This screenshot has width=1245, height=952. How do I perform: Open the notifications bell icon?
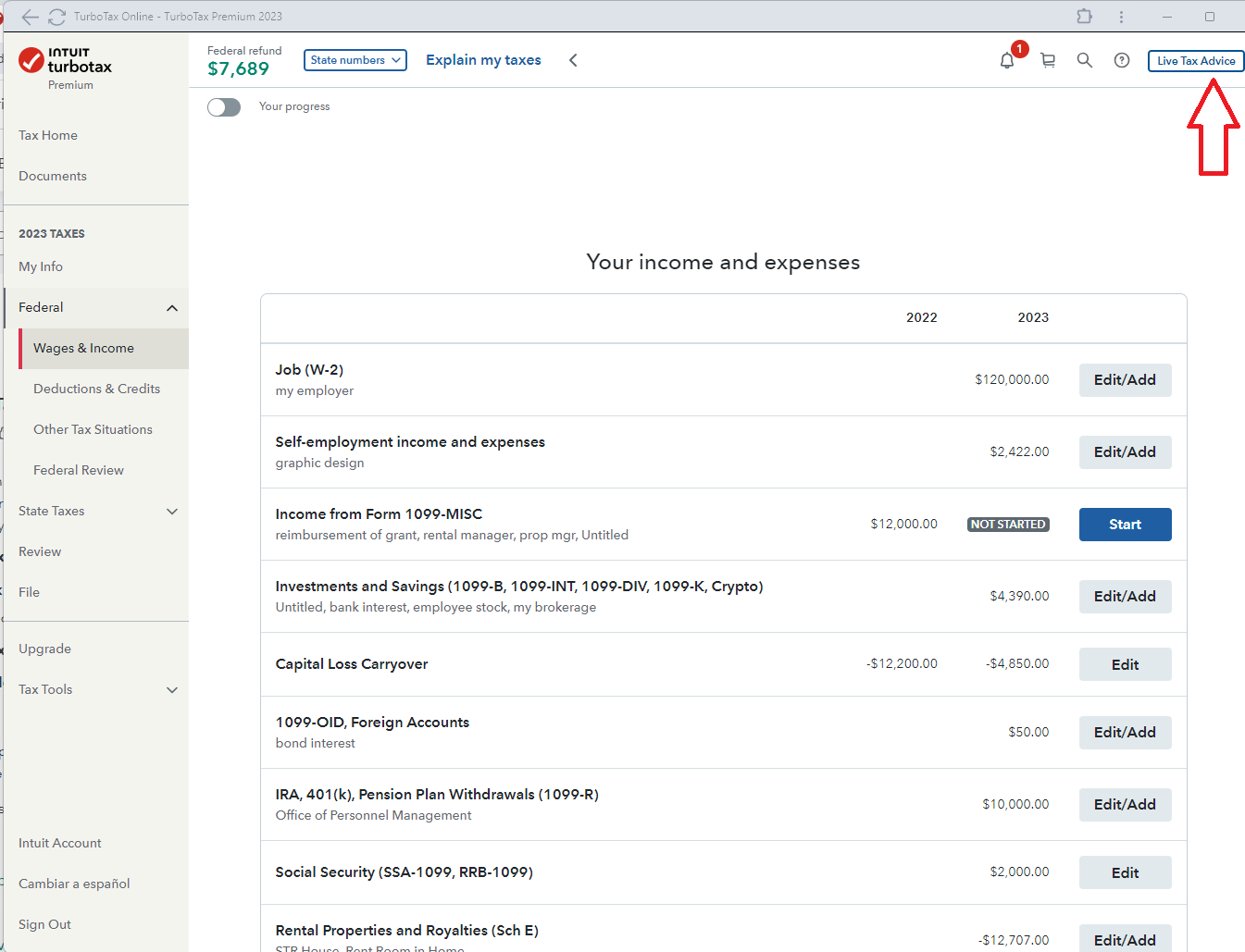click(1007, 60)
